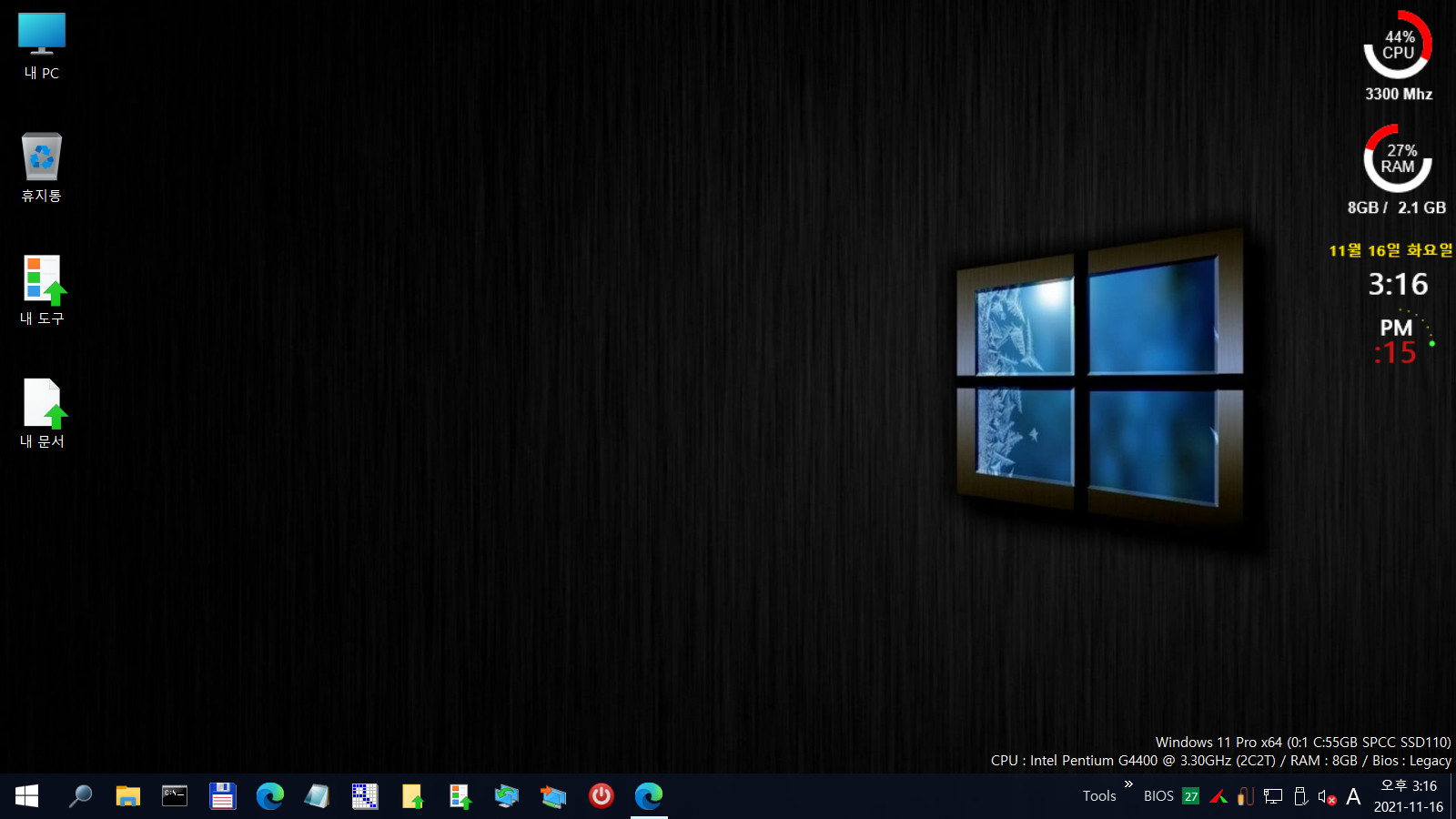Click the BIOS label in taskbar

pyautogui.click(x=1158, y=796)
